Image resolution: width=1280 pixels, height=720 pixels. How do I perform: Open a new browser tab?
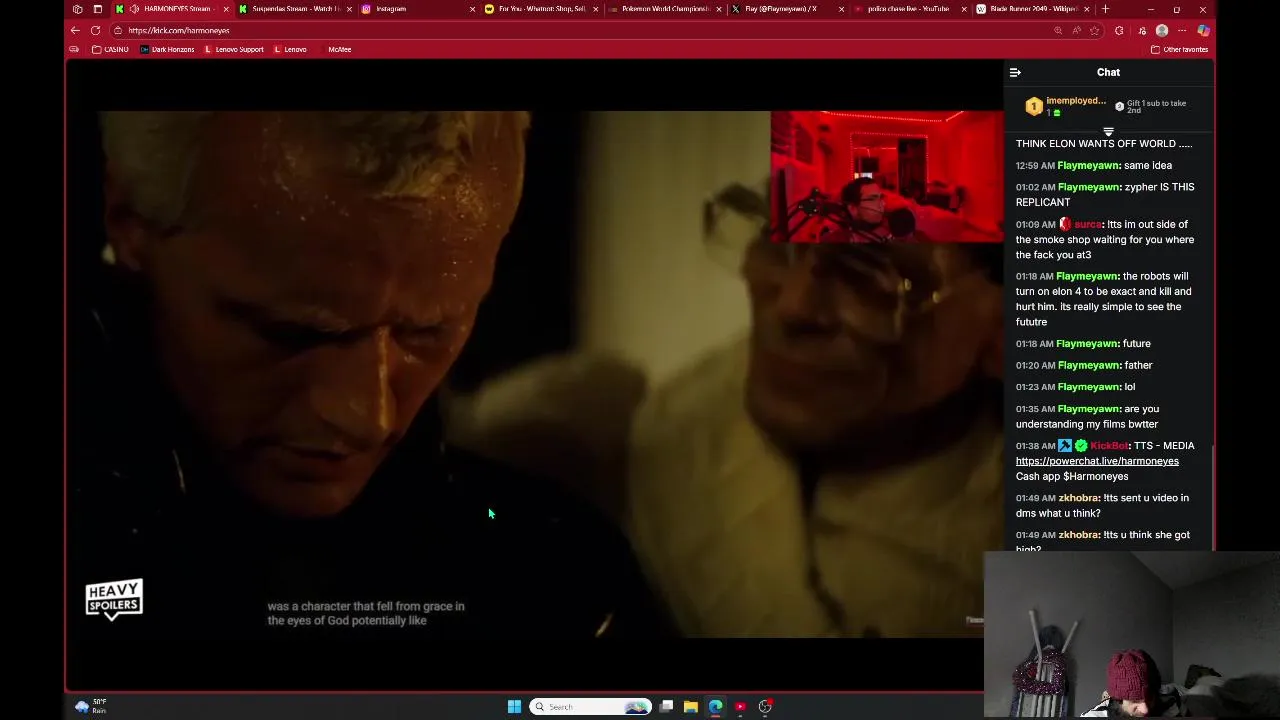point(1105,9)
